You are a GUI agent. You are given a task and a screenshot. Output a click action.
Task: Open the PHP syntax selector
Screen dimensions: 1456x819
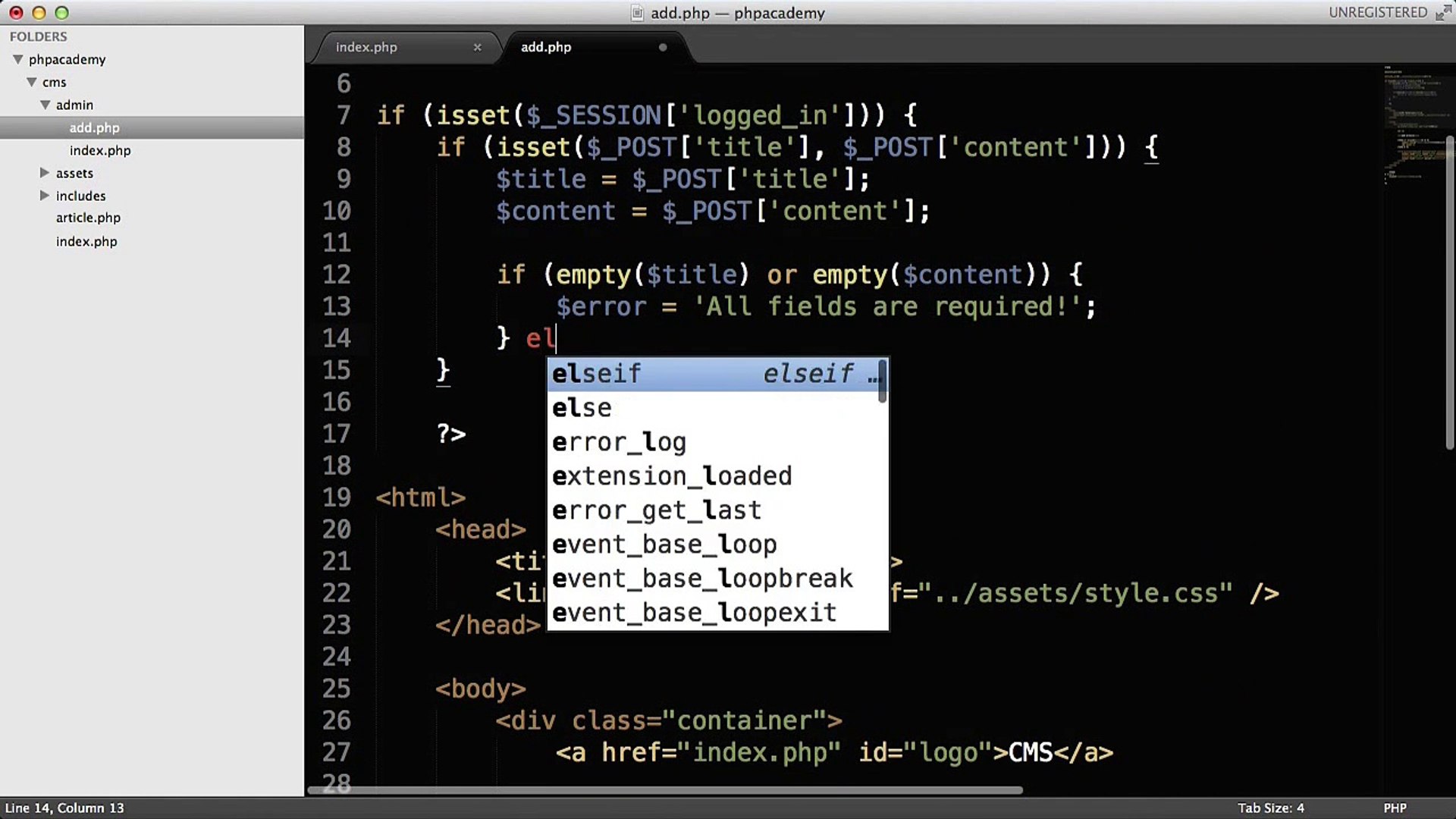pyautogui.click(x=1395, y=808)
